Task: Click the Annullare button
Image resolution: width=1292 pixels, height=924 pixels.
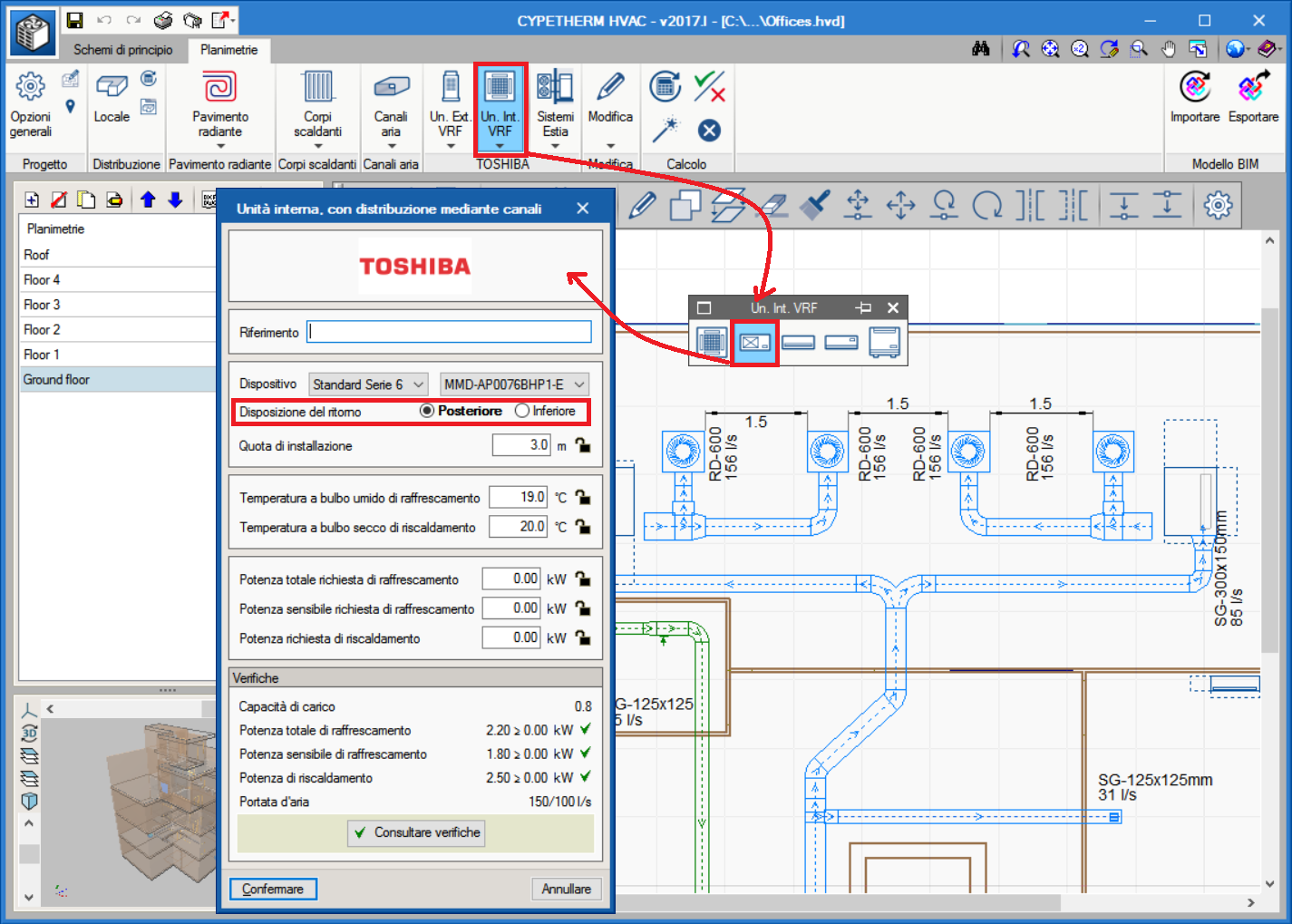Action: [x=566, y=889]
